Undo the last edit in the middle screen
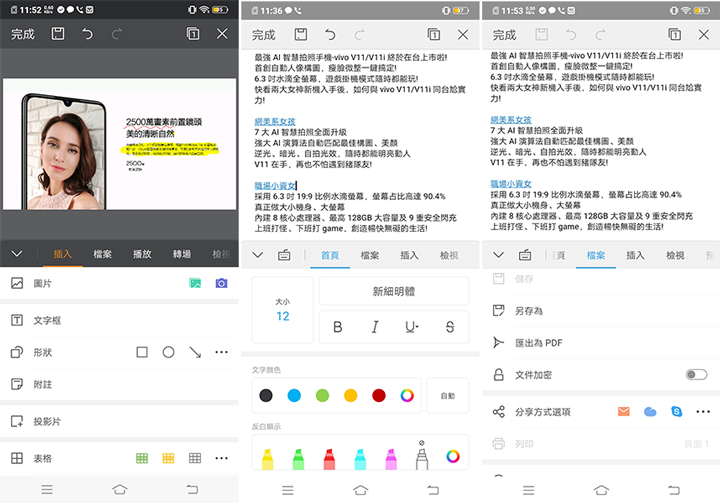The image size is (720, 503). (330, 34)
